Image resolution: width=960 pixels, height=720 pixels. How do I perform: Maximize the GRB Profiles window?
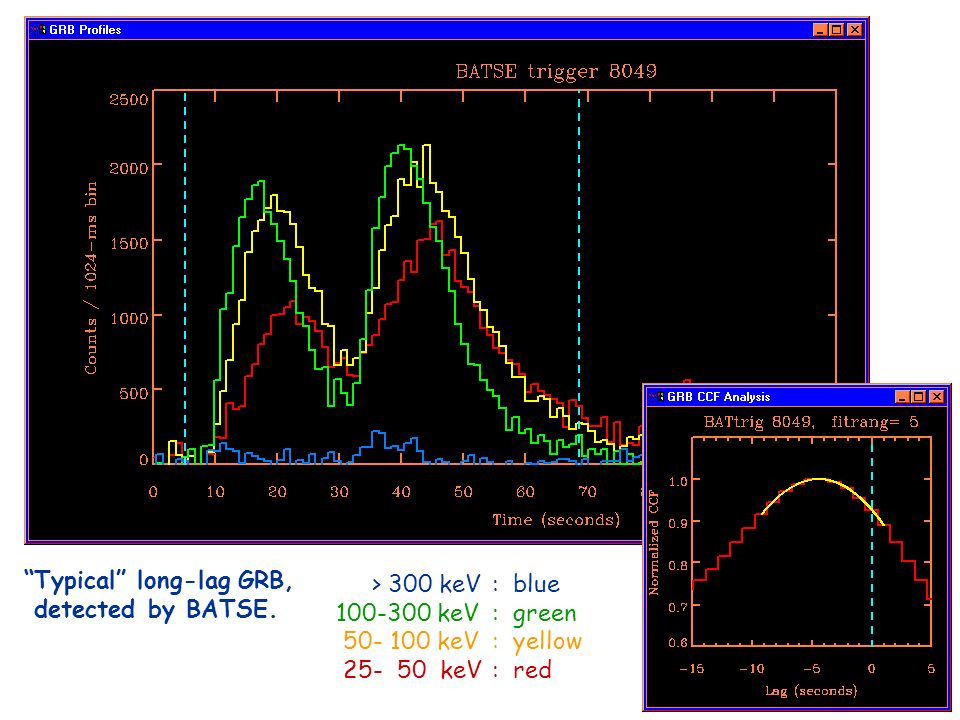tap(837, 29)
